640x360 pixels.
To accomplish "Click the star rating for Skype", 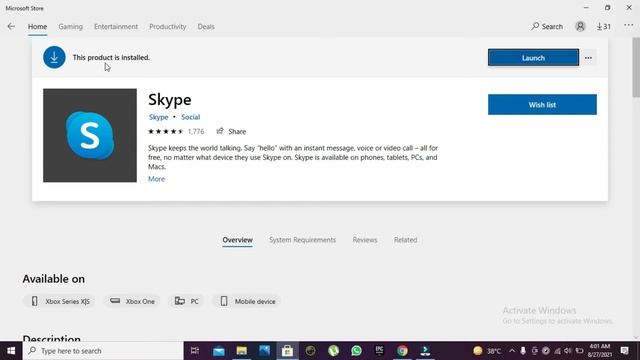I will pos(166,131).
